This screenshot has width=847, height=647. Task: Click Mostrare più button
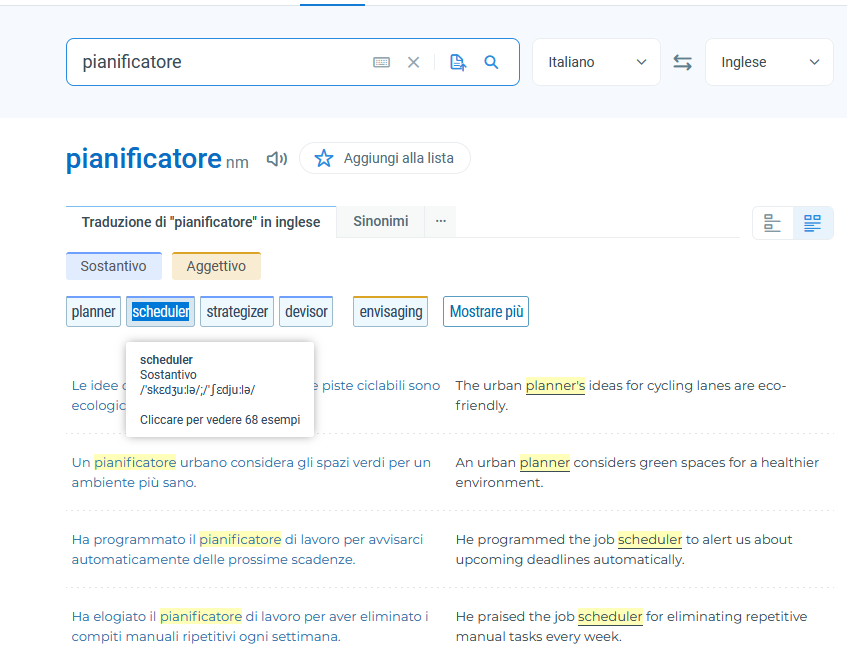[x=485, y=312]
